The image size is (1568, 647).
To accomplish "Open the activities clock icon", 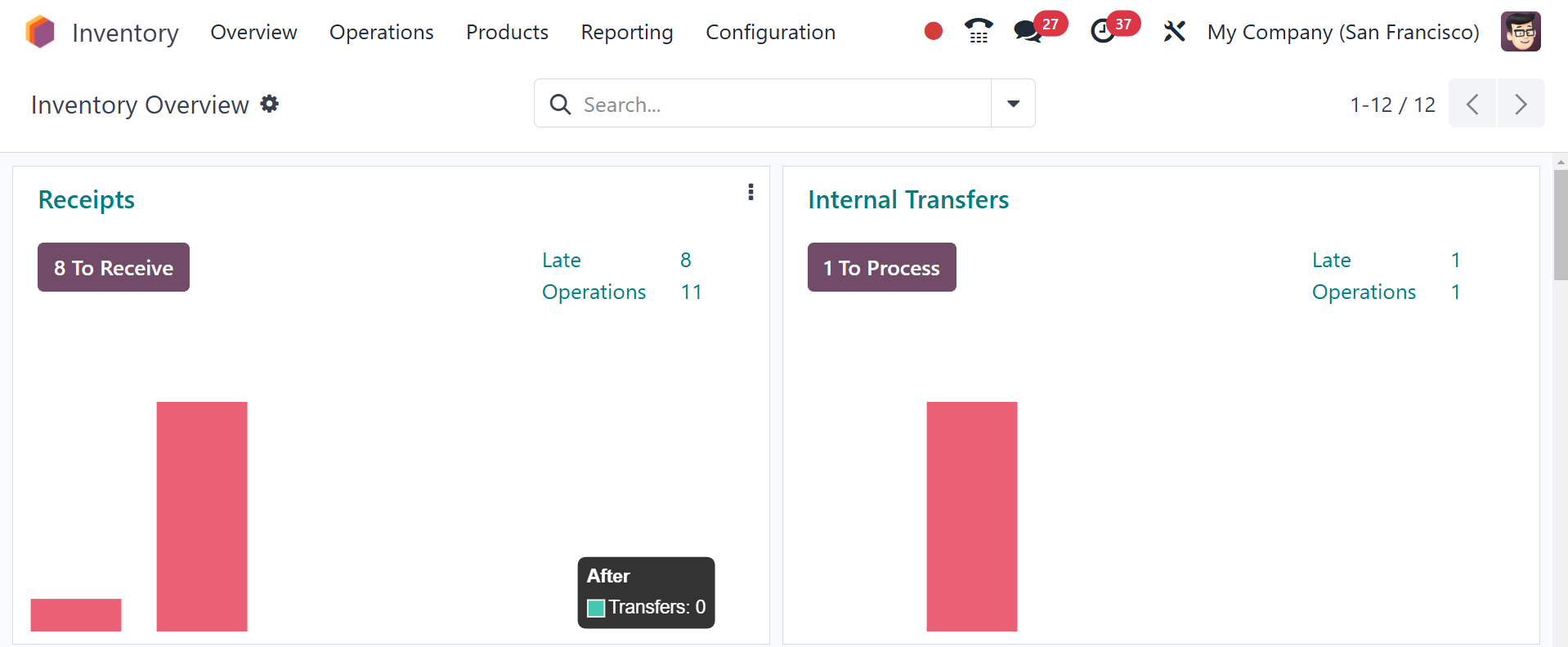I will click(x=1103, y=32).
